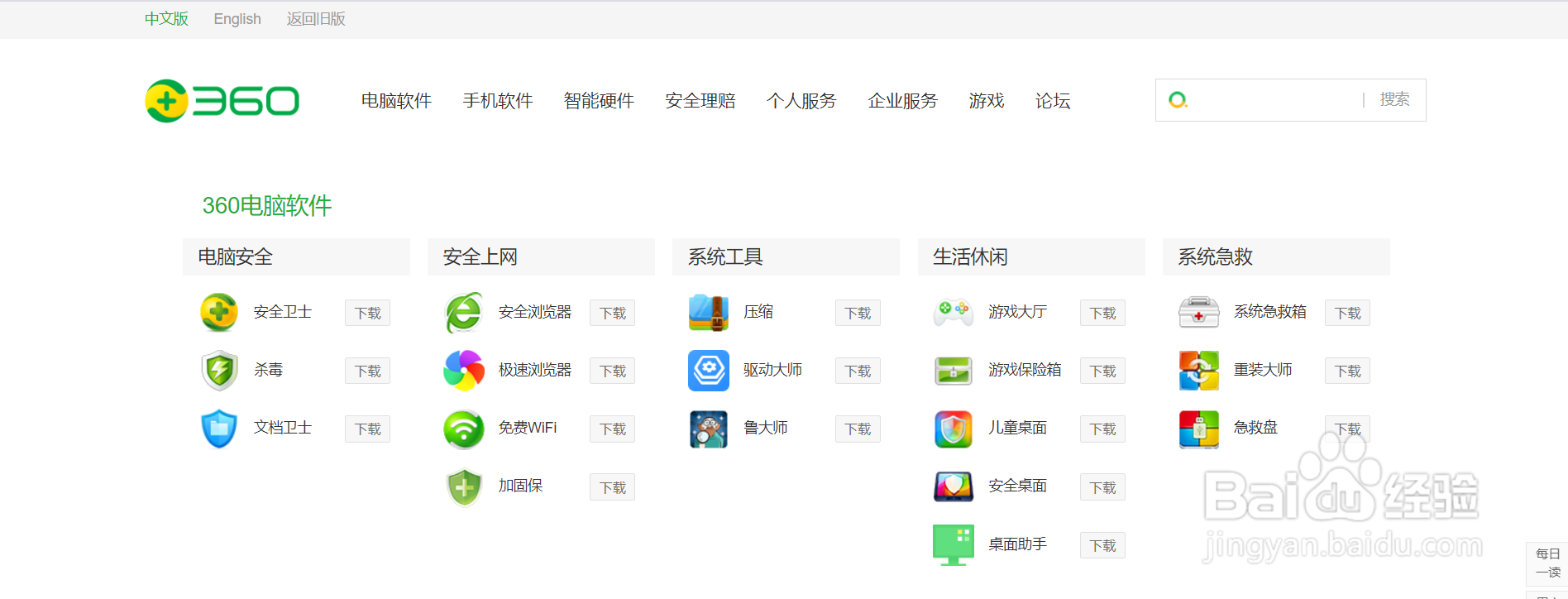Click the 游戏保险箱 icon

(953, 371)
